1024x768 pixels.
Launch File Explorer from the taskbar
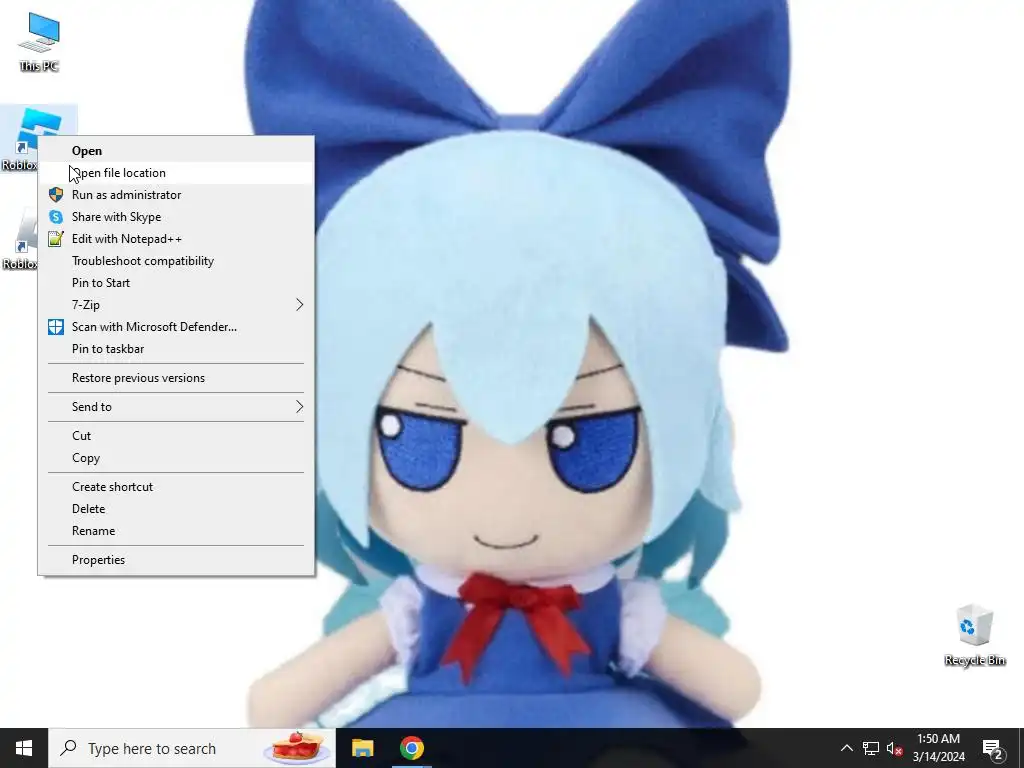coord(362,748)
